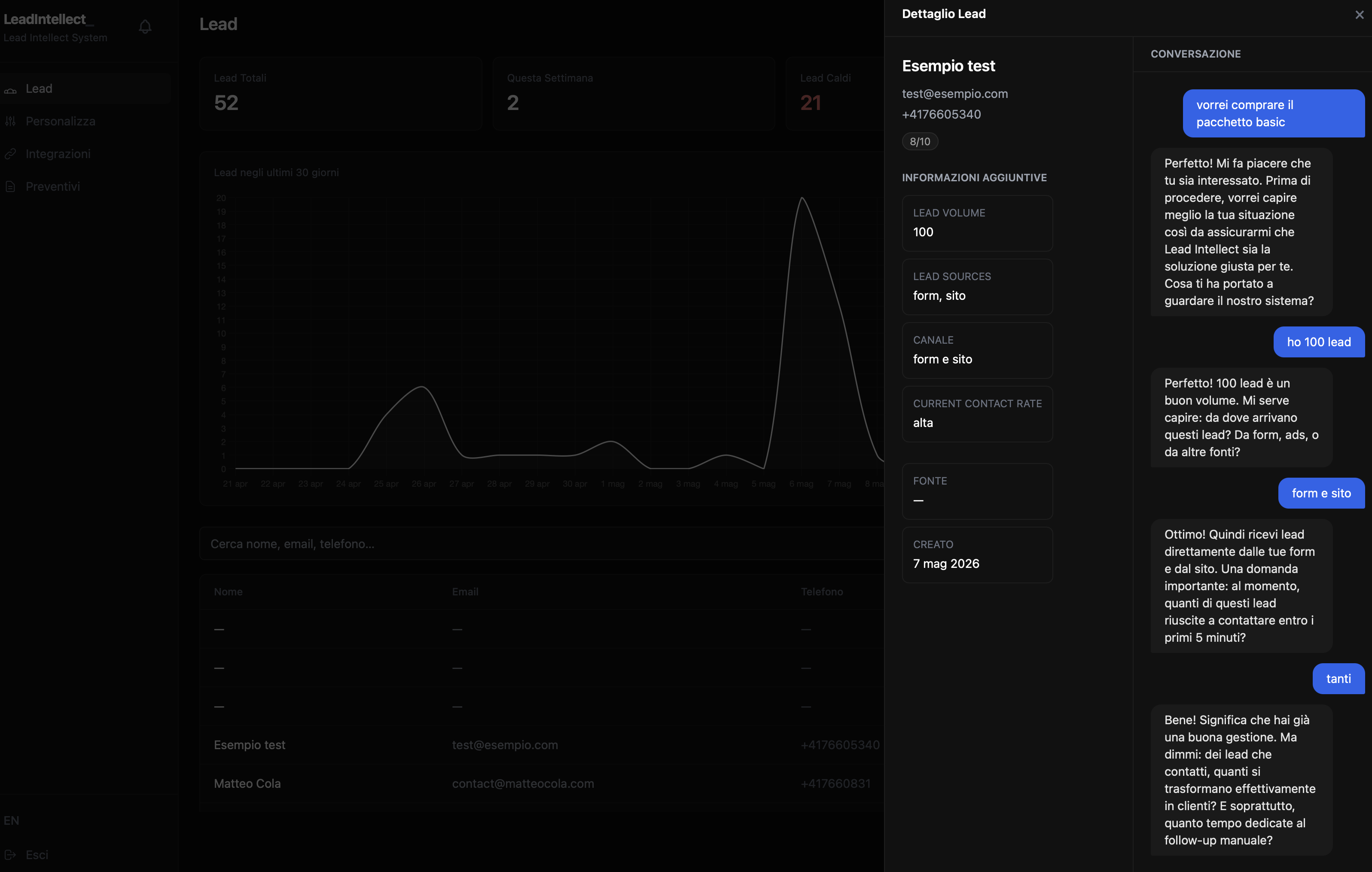Click the notification bell icon
Viewport: 1372px width, 872px height.
click(145, 26)
